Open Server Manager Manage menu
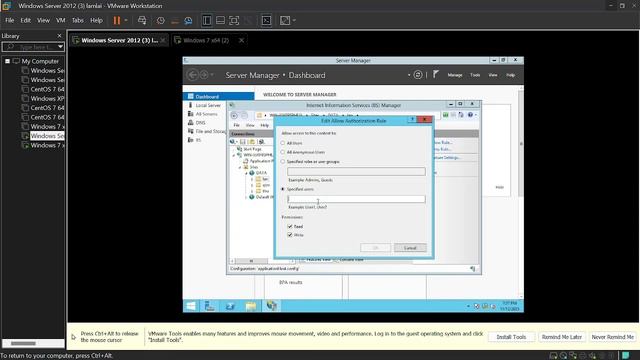Screen dimensions: 640x360 click(455, 75)
